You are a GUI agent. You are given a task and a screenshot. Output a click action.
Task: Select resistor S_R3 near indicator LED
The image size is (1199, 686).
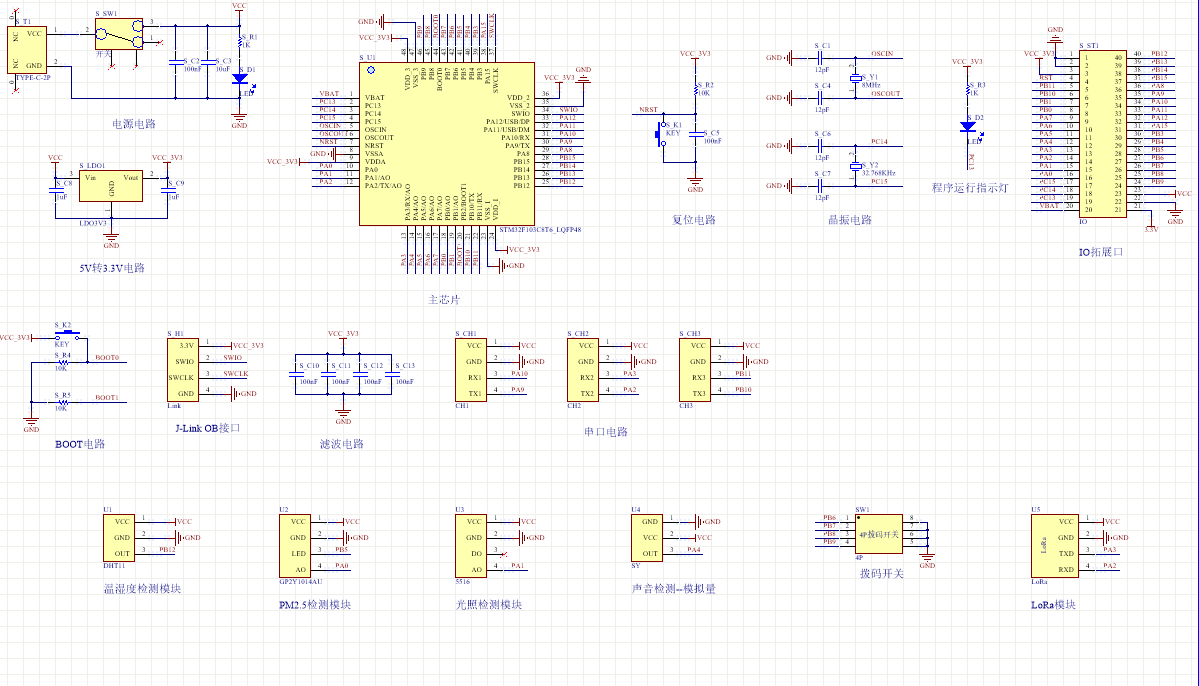[968, 90]
